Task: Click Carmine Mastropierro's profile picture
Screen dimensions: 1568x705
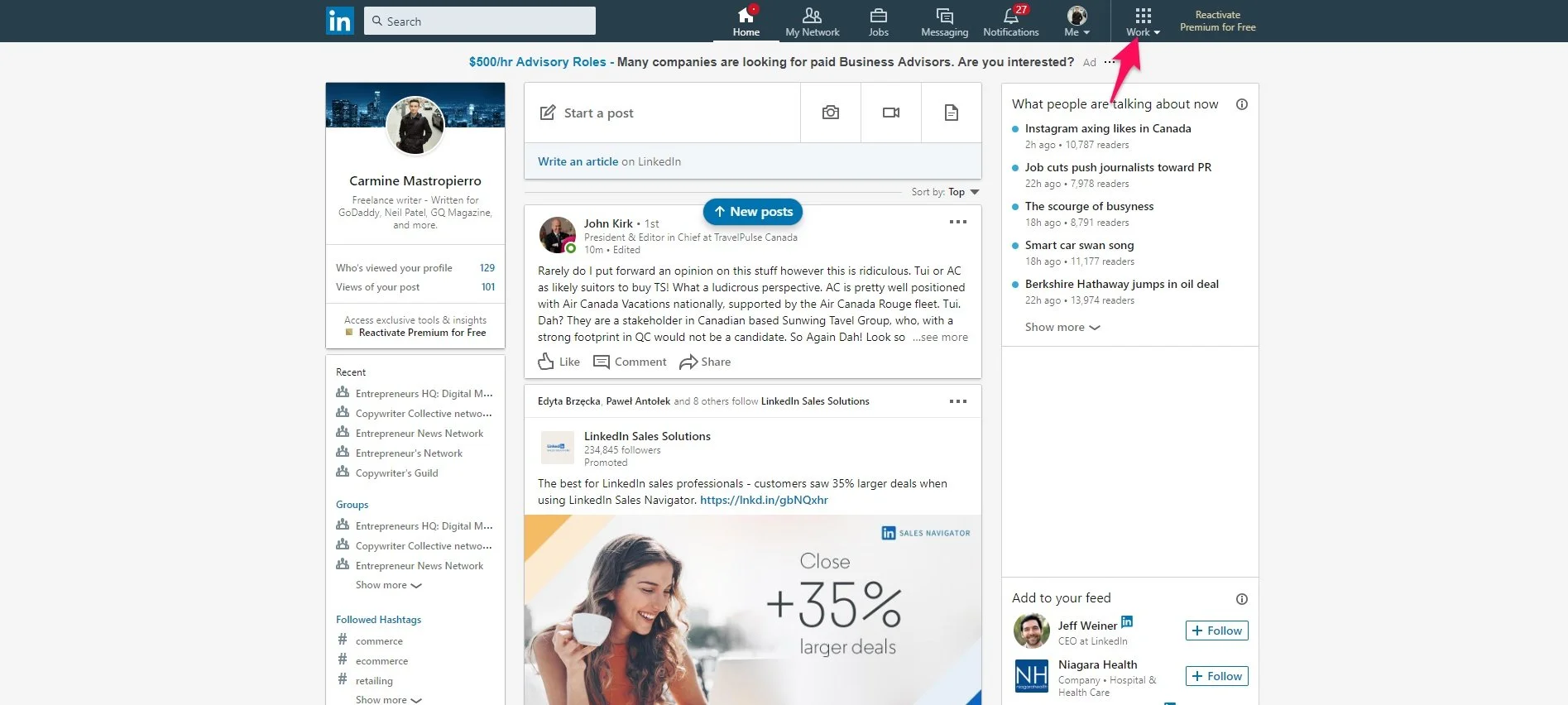Action: pyautogui.click(x=415, y=125)
